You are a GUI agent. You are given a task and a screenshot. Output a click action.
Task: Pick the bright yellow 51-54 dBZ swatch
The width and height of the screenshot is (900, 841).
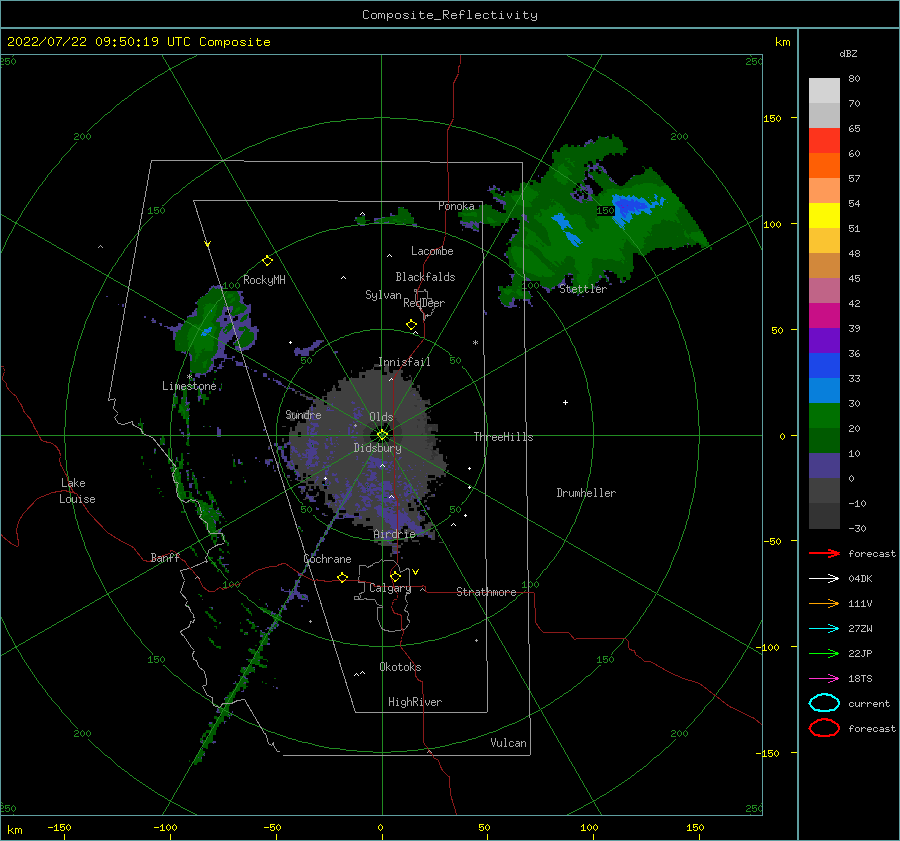click(824, 216)
